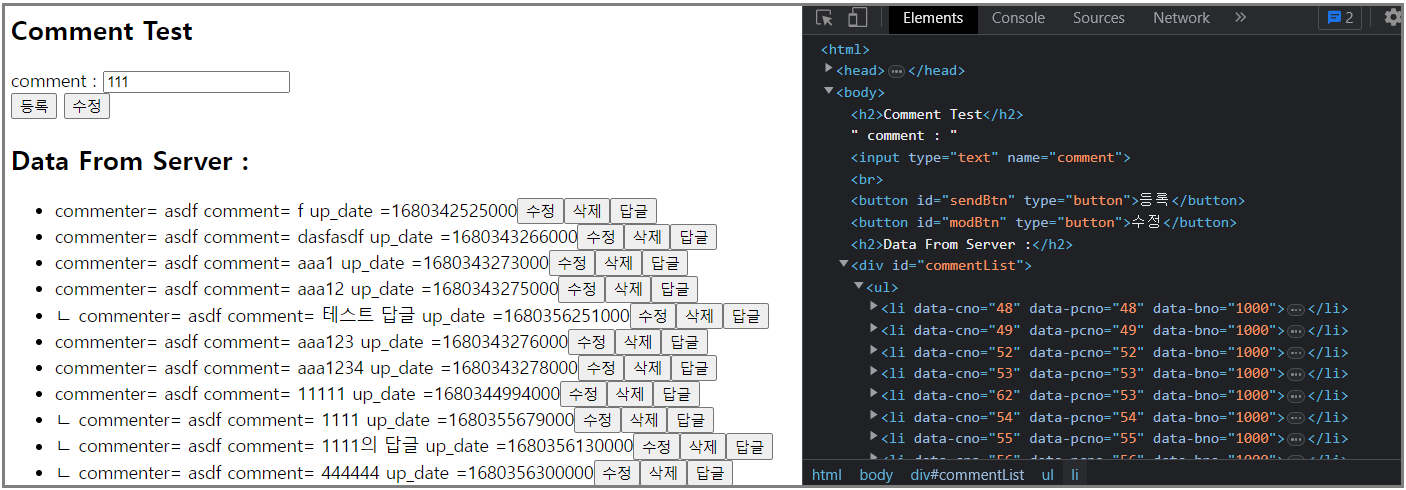Collapse the ul element node
Screen dimensions: 1406x490
tap(859, 287)
